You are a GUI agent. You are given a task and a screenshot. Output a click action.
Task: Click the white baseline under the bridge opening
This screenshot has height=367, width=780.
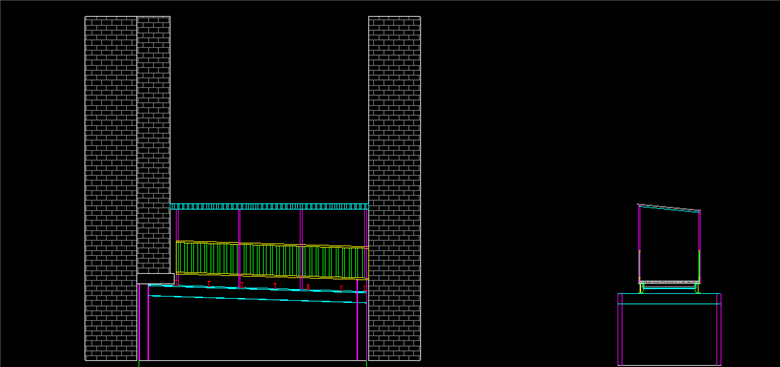click(252, 360)
